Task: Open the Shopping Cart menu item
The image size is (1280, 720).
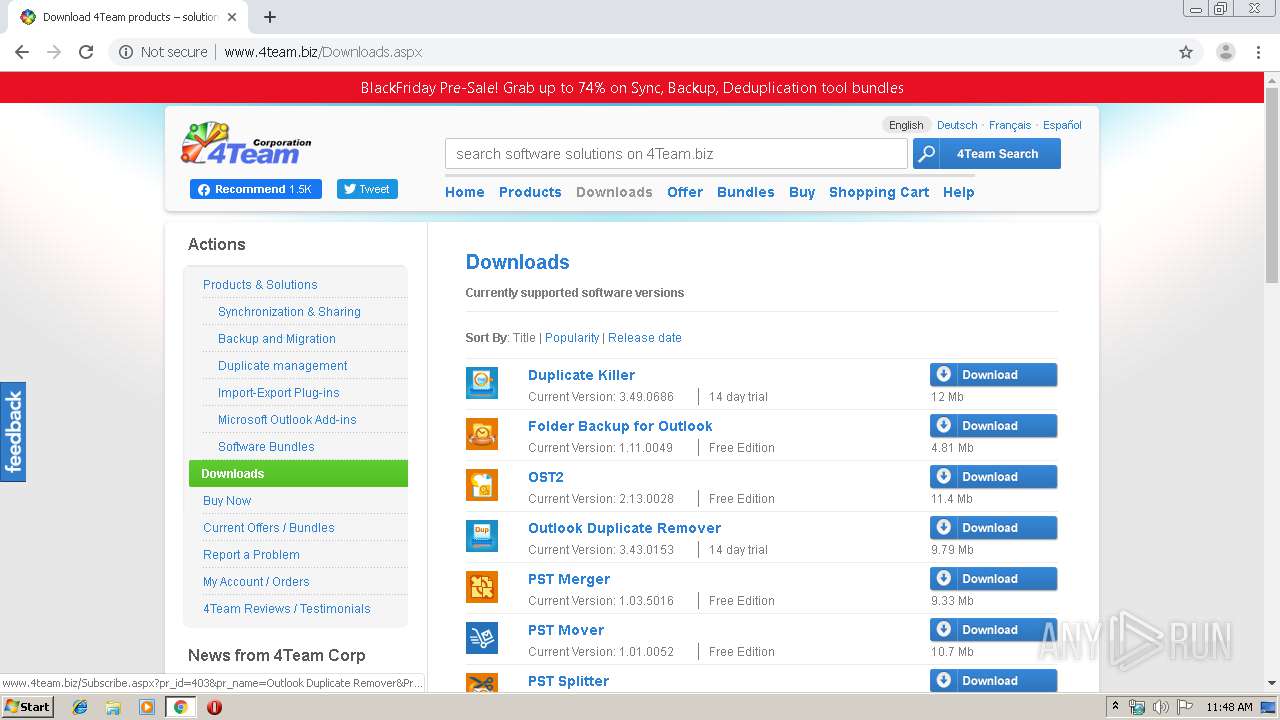Action: pyautogui.click(x=879, y=192)
